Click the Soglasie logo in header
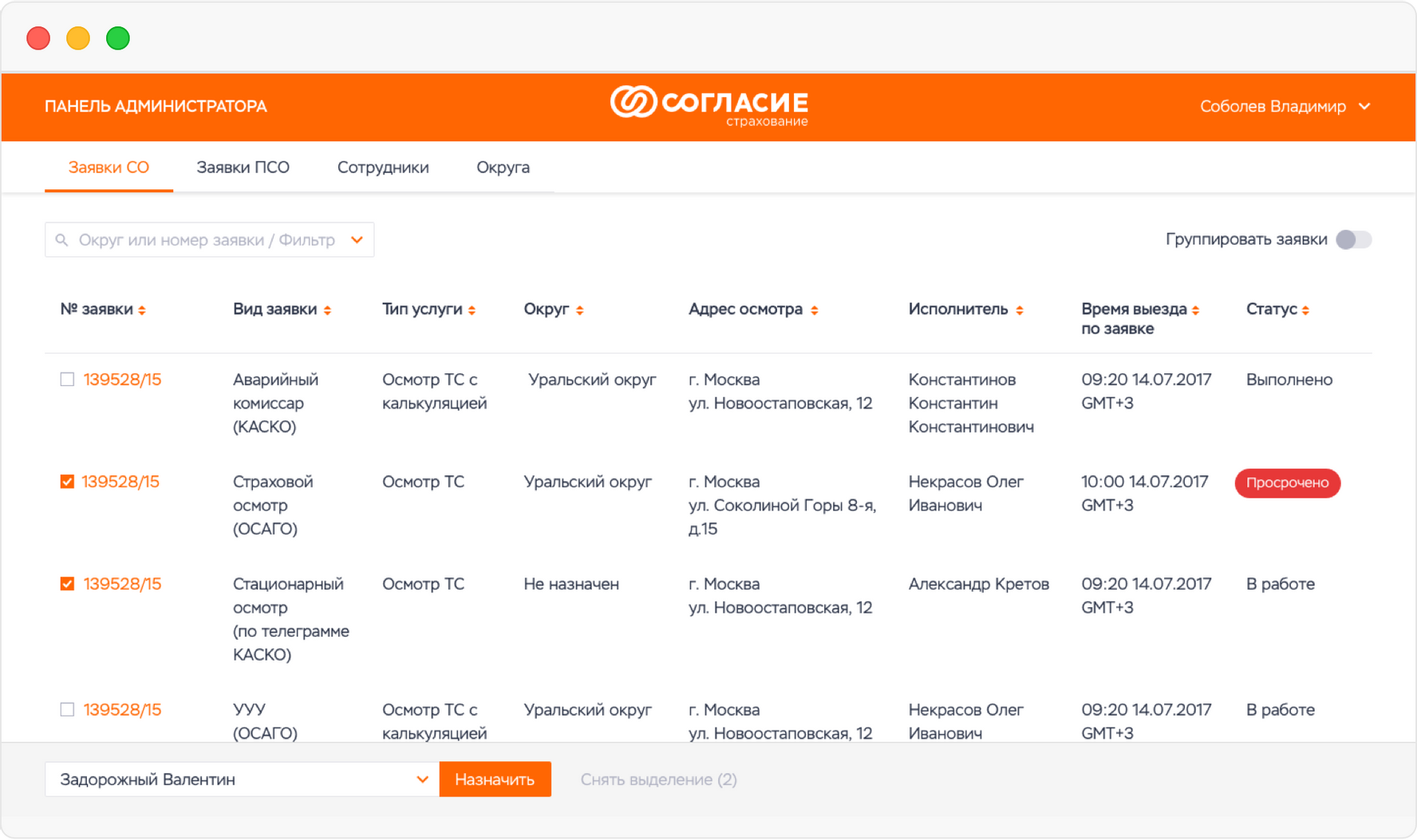The width and height of the screenshot is (1417, 840). [x=708, y=106]
